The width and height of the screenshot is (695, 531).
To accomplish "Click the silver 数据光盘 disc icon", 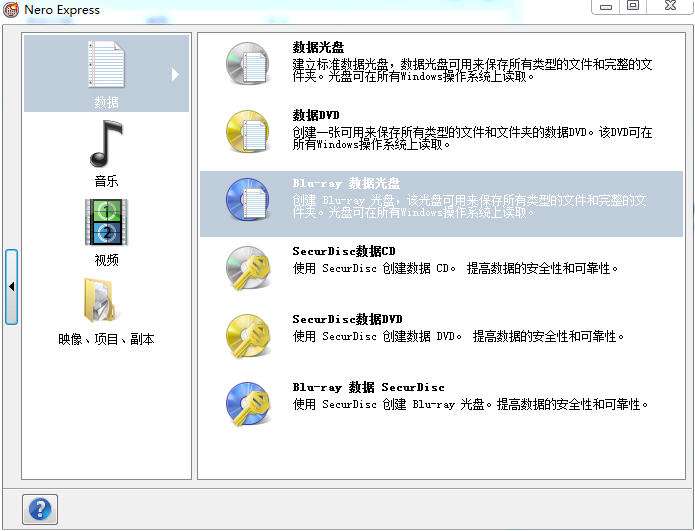I will point(248,64).
